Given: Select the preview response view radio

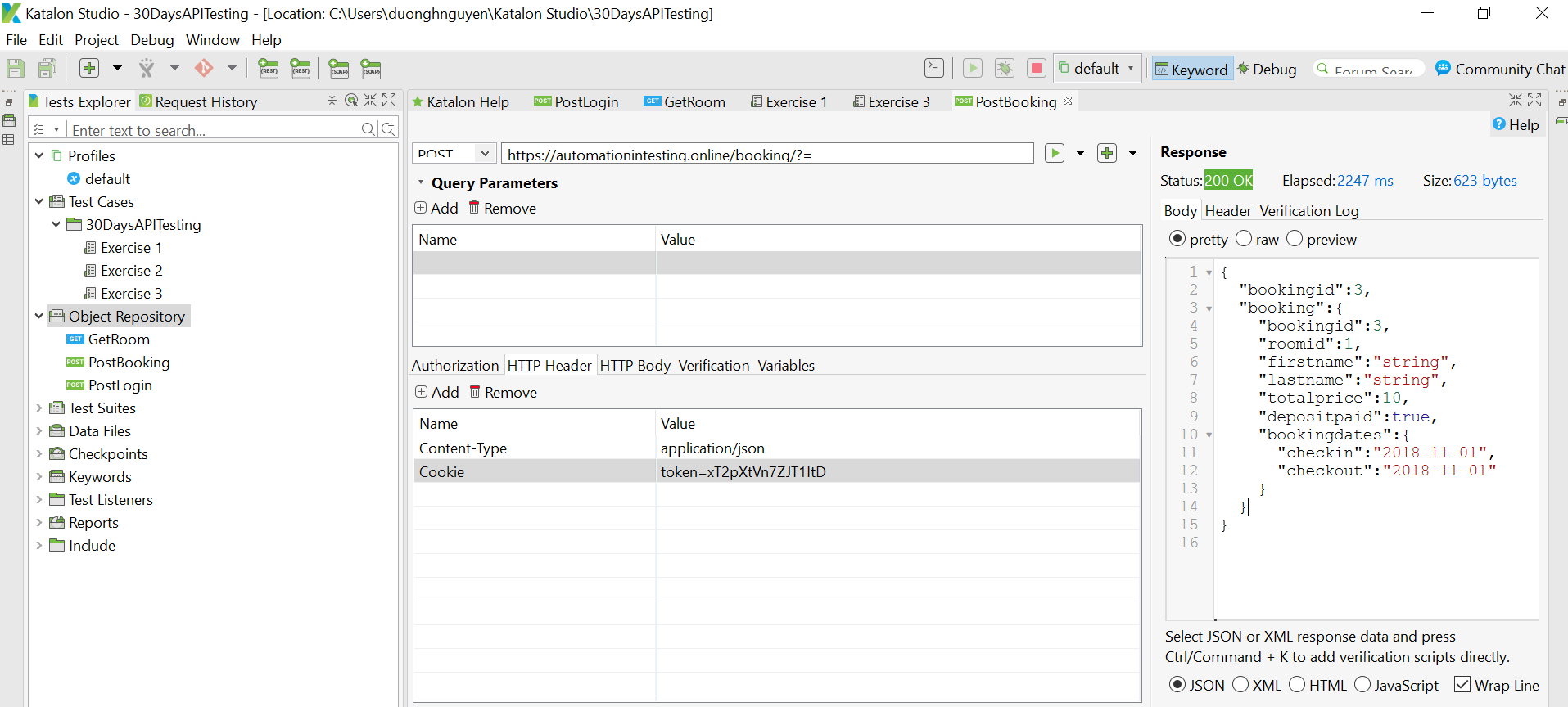Looking at the screenshot, I should coord(1295,239).
